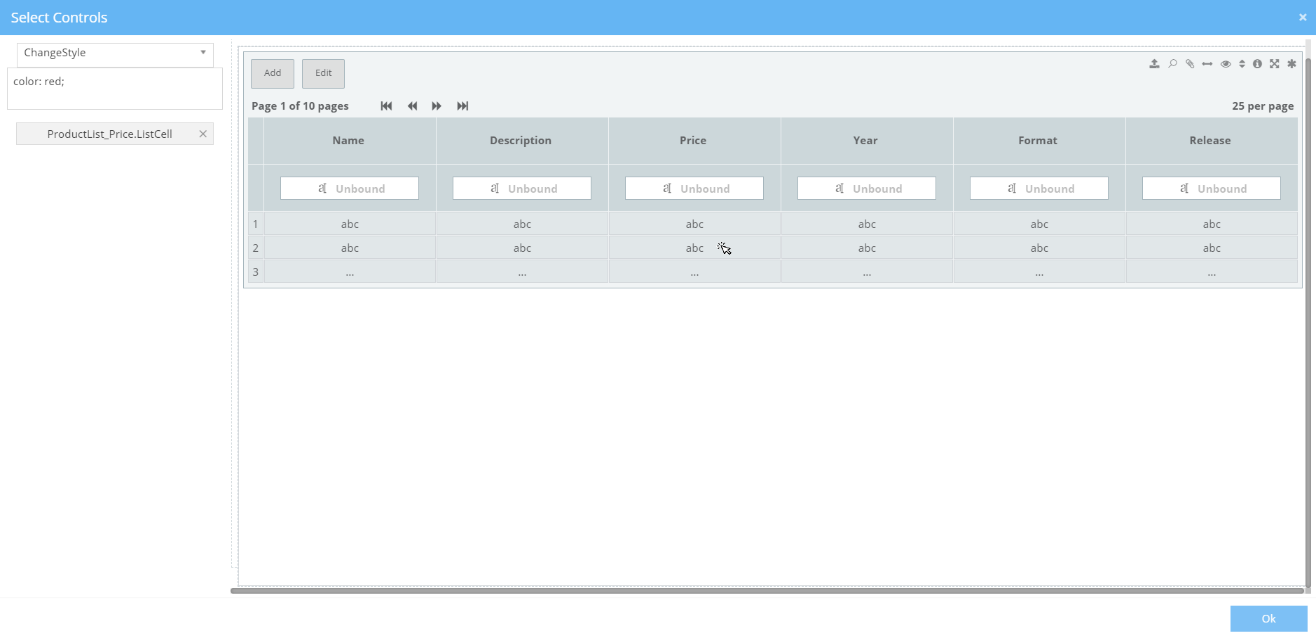Select the Price column header
Image resolution: width=1316 pixels, height=638 pixels.
pyautogui.click(x=693, y=141)
